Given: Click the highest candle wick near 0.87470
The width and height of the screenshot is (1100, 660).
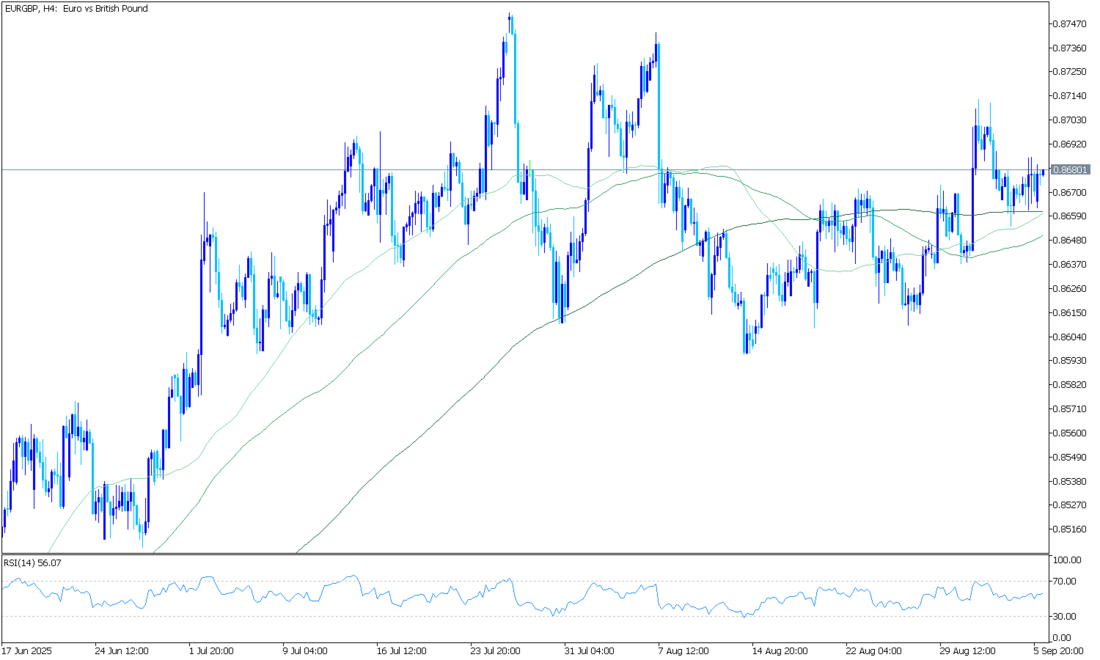Looking at the screenshot, I should pos(510,16).
